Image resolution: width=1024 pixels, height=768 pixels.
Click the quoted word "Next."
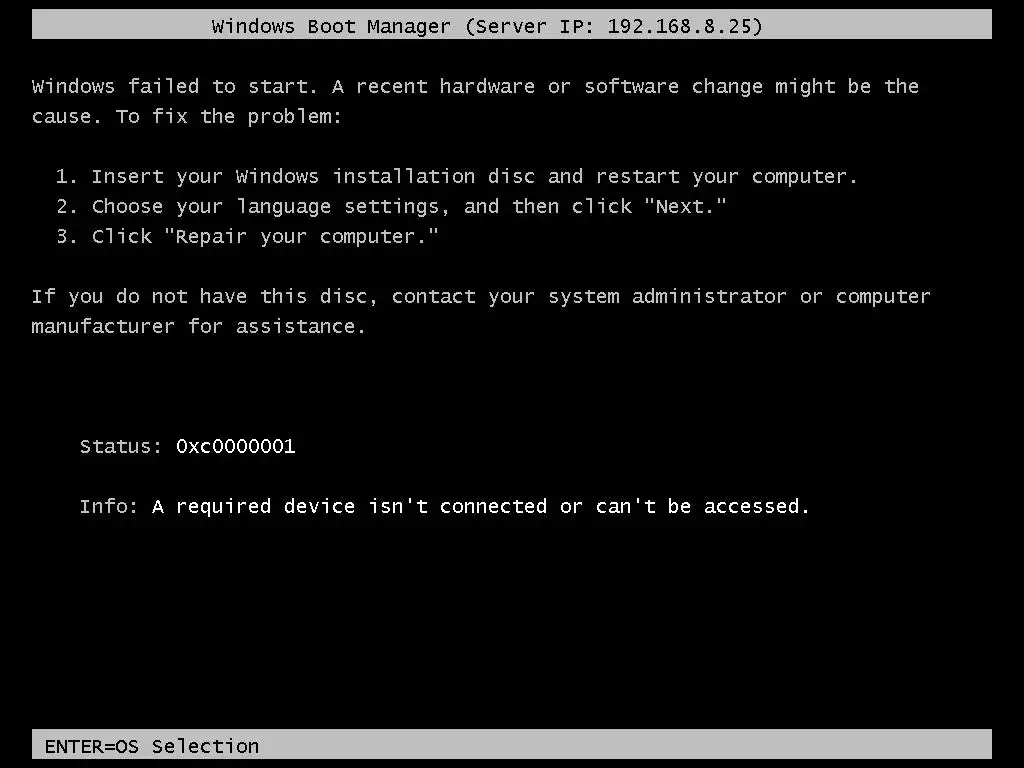[685, 206]
